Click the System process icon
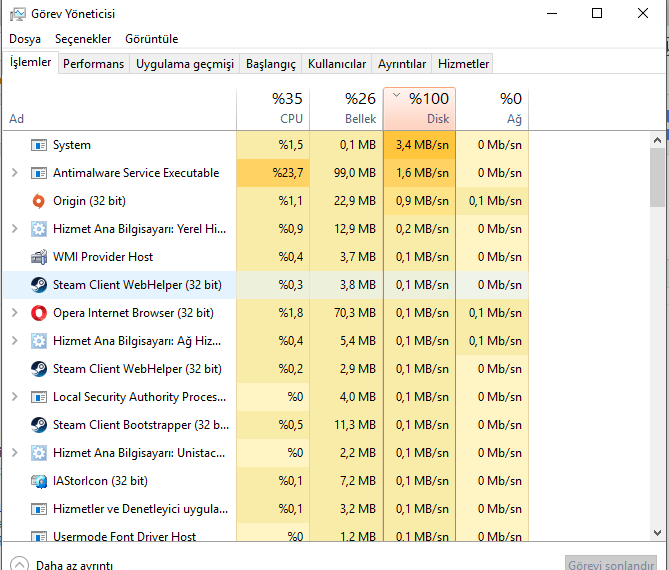 click(39, 145)
